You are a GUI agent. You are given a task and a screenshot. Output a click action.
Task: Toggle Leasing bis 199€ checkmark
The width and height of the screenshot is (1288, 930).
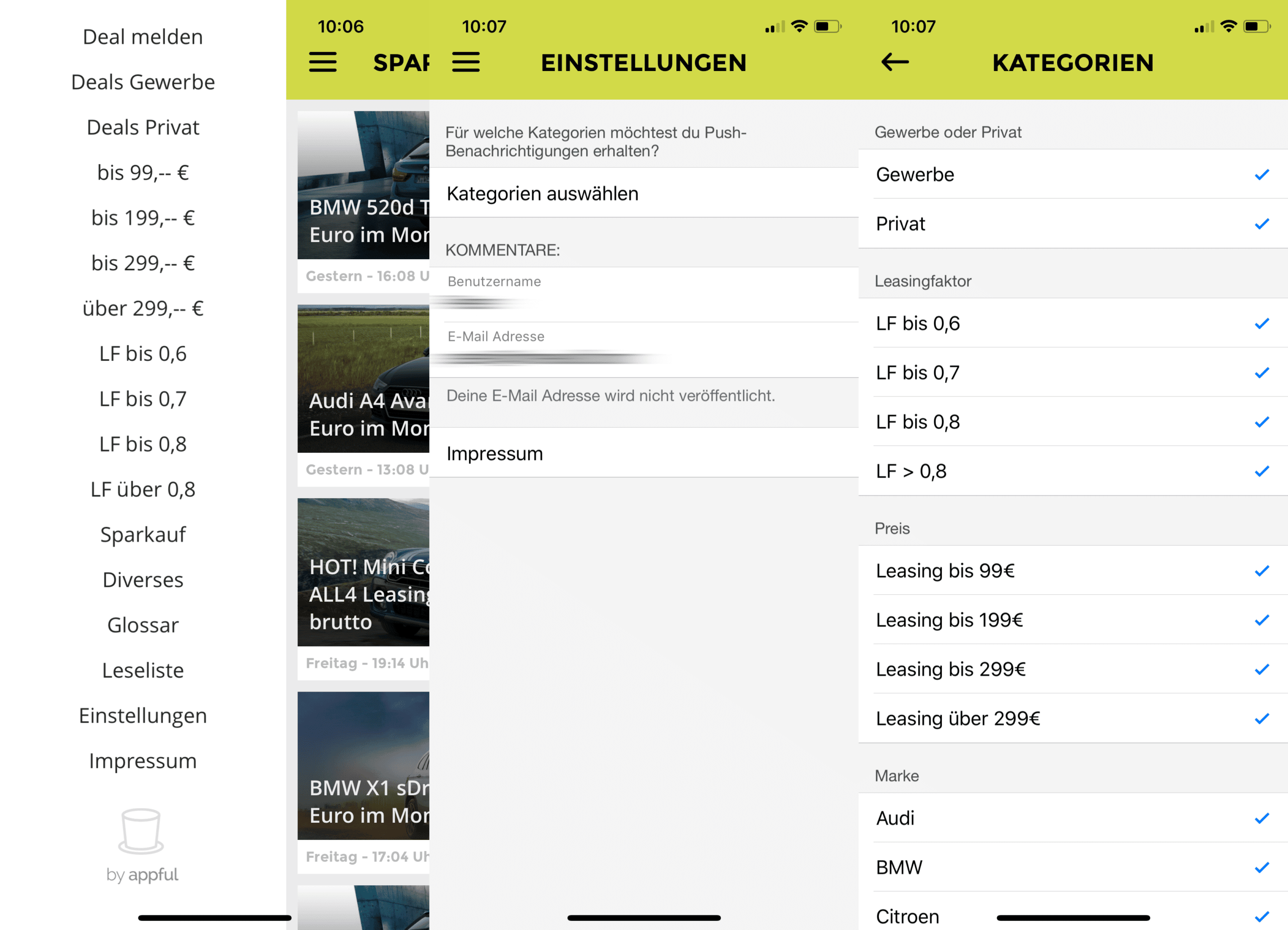(1262, 620)
